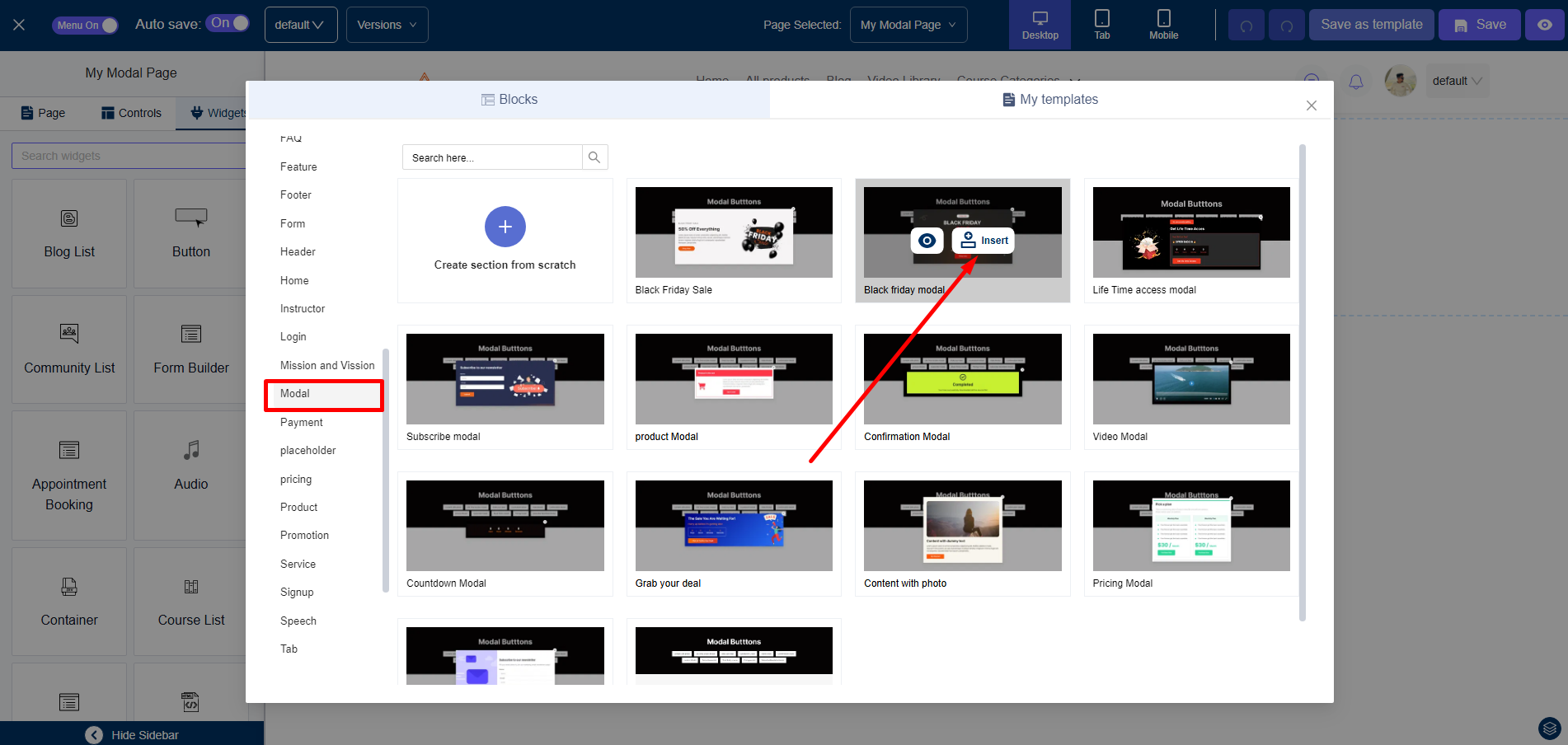Viewport: 1568px width, 745px height.
Task: Open the Widgets tab in sidebar
Action: [x=218, y=113]
